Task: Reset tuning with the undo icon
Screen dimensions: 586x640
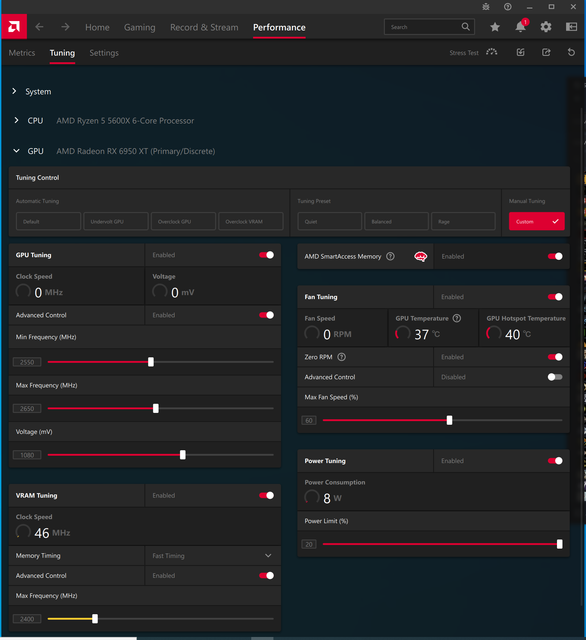Action: (571, 52)
